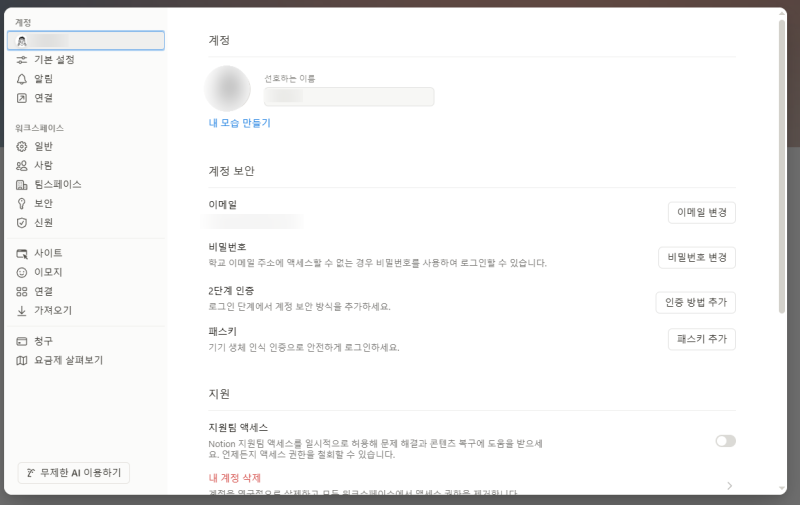Click the people icon beside 사람
This screenshot has height=505, width=800.
21,165
